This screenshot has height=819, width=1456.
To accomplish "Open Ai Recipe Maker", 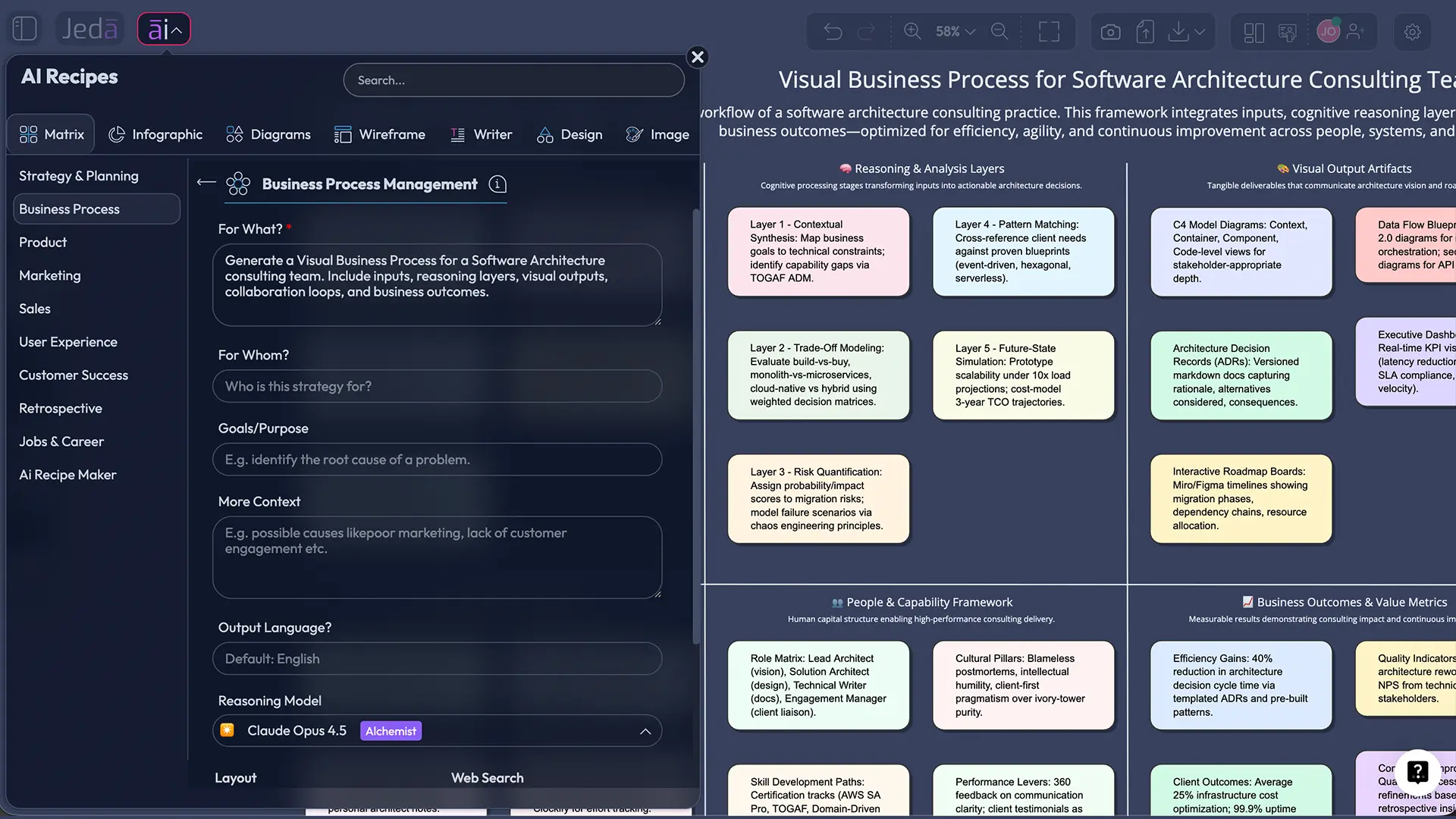I will pyautogui.click(x=67, y=475).
